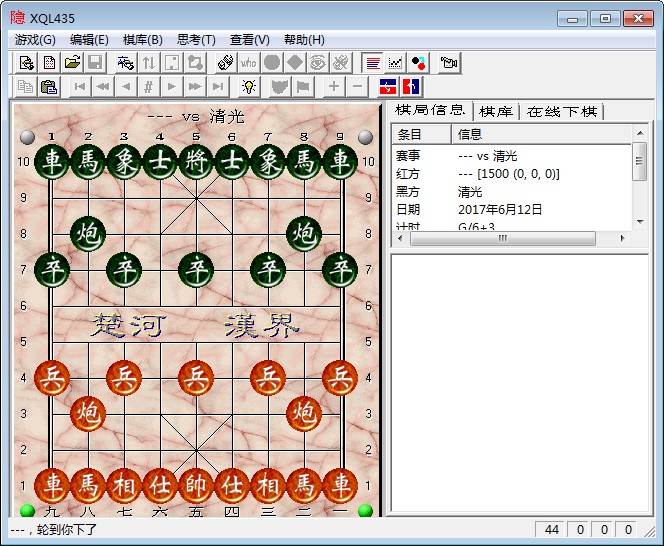
Task: Click the # go-to-move button
Action: (148, 87)
